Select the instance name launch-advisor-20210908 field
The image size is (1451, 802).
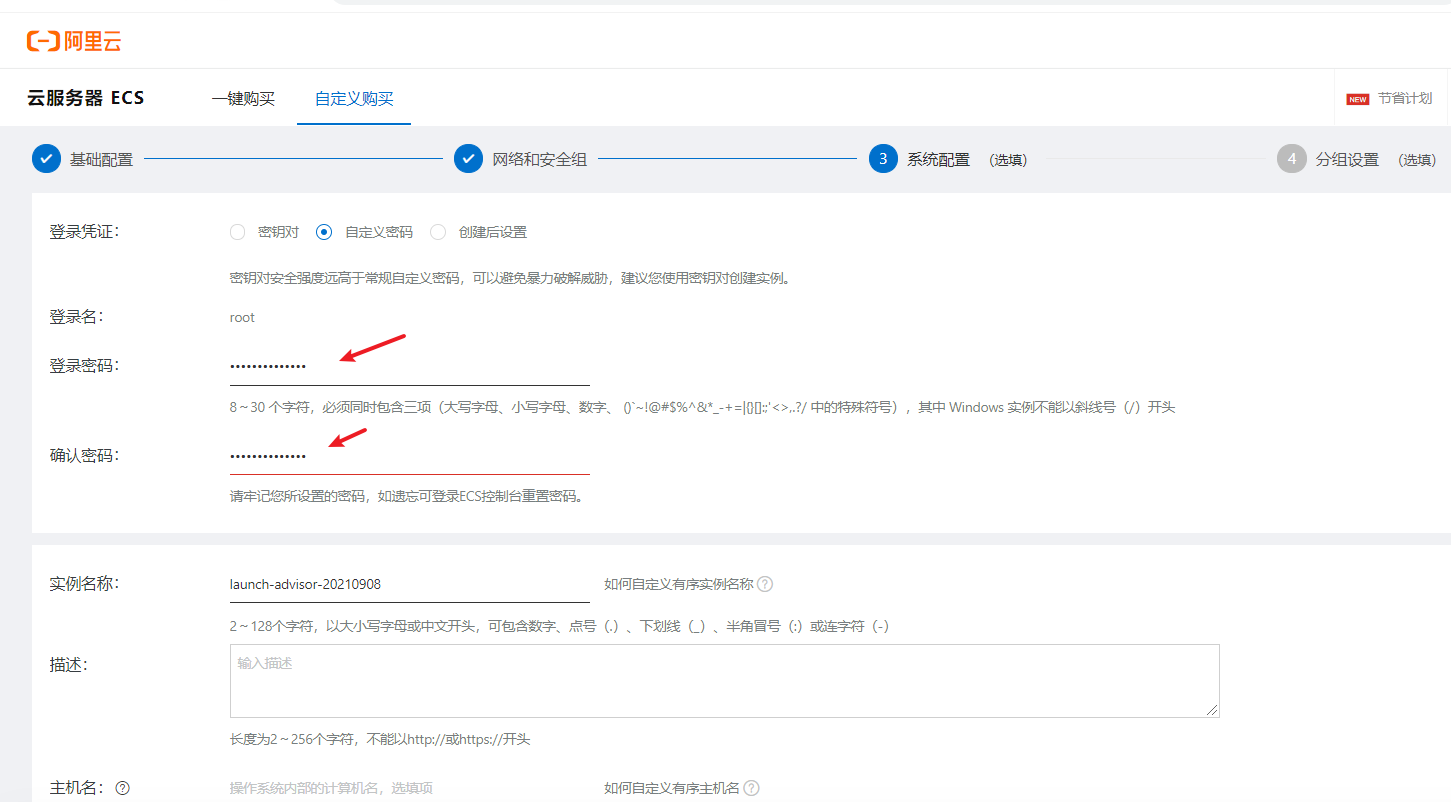[x=400, y=582]
